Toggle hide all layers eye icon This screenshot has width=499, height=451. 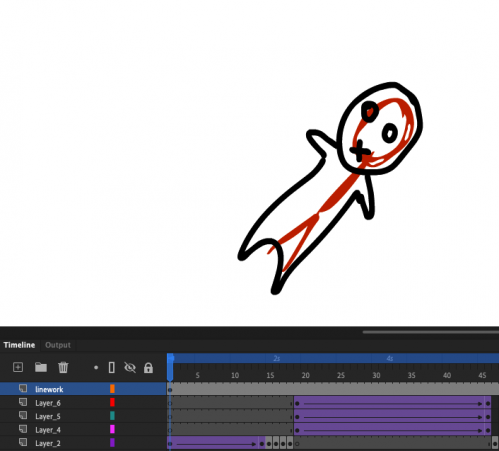(x=130, y=367)
